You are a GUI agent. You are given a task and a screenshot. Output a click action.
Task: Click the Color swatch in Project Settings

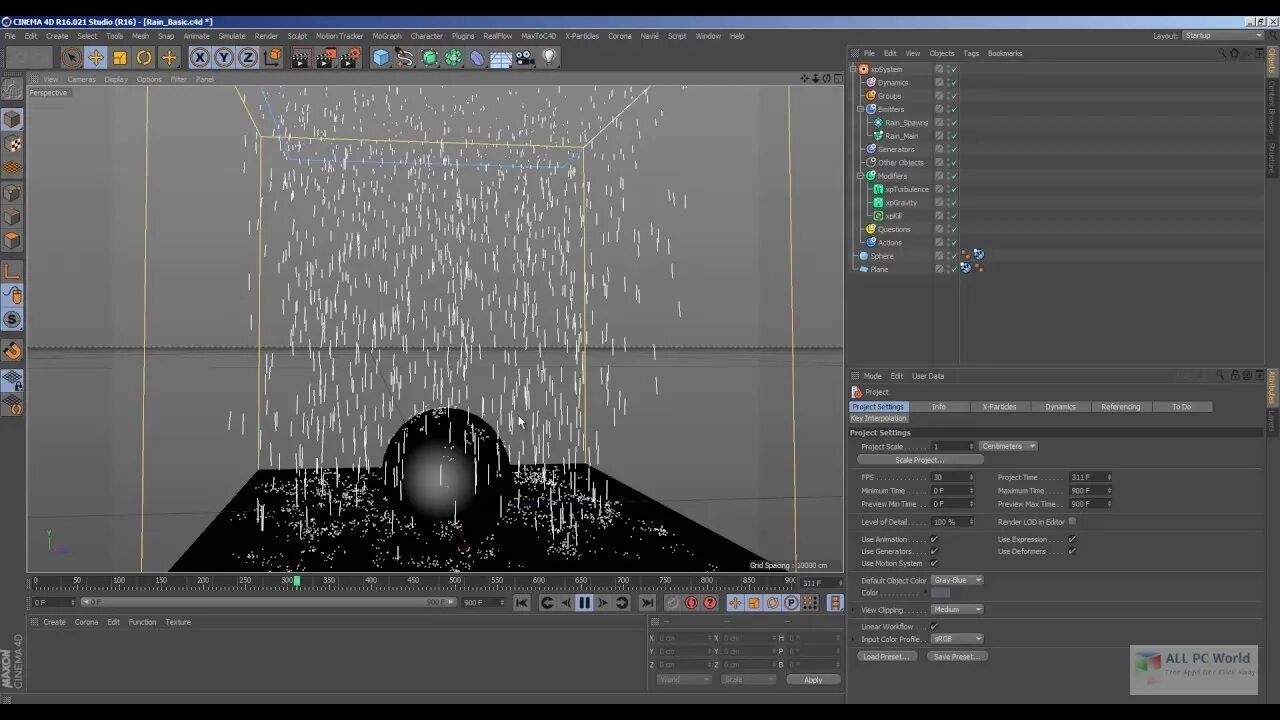[x=941, y=593]
